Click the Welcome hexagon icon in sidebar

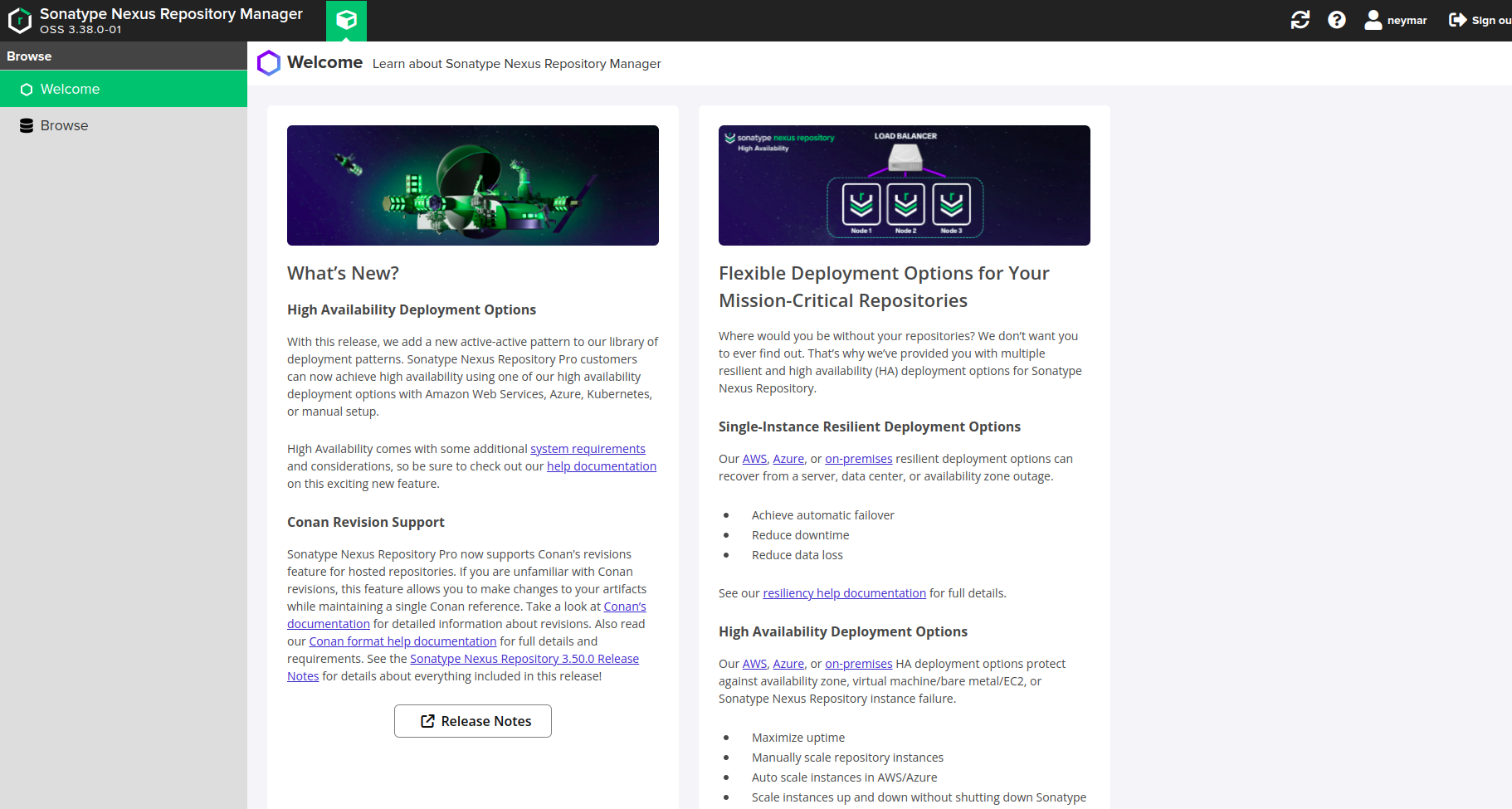click(x=27, y=90)
